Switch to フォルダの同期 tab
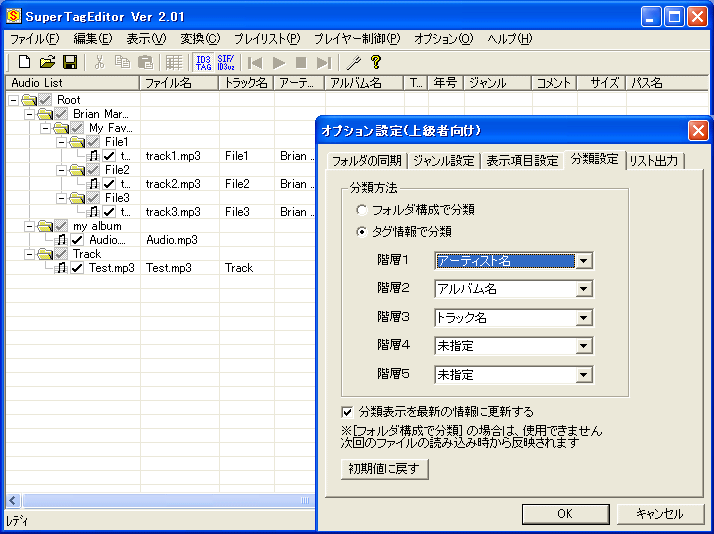The image size is (714, 534). 367,161
